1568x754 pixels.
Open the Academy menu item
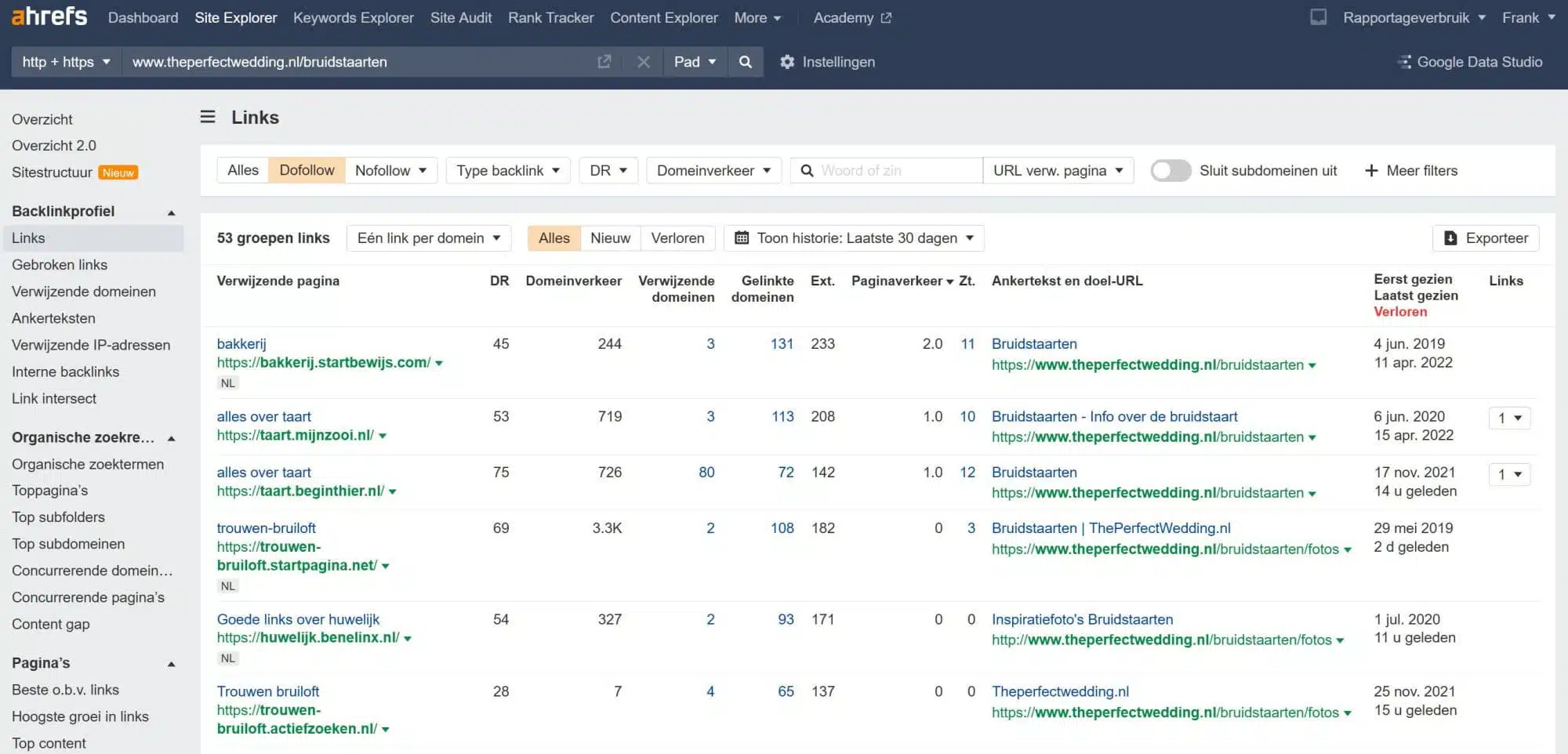(844, 17)
